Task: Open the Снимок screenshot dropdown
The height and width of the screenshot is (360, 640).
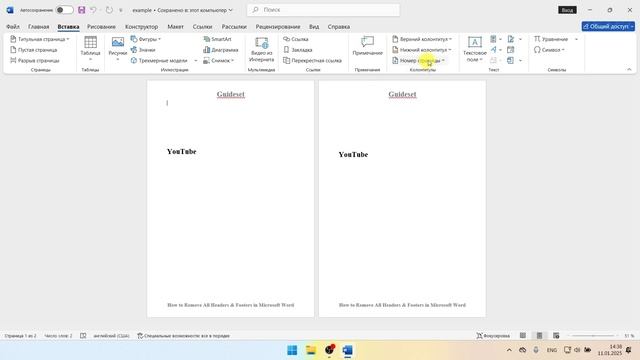Action: tap(219, 60)
